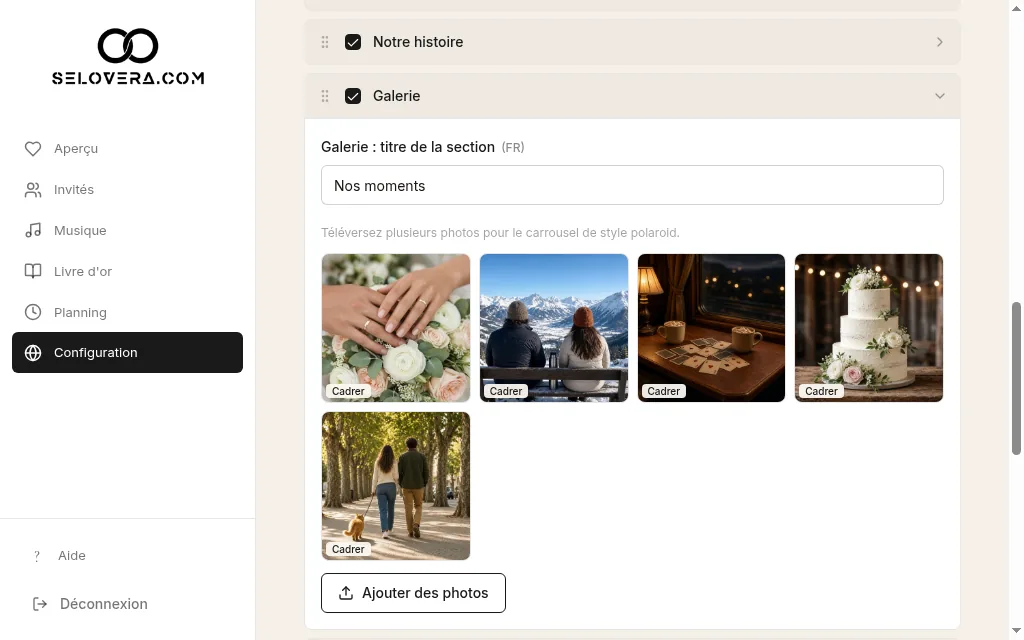Click the clock icon beside Planning
This screenshot has height=640, width=1024.
(33, 312)
